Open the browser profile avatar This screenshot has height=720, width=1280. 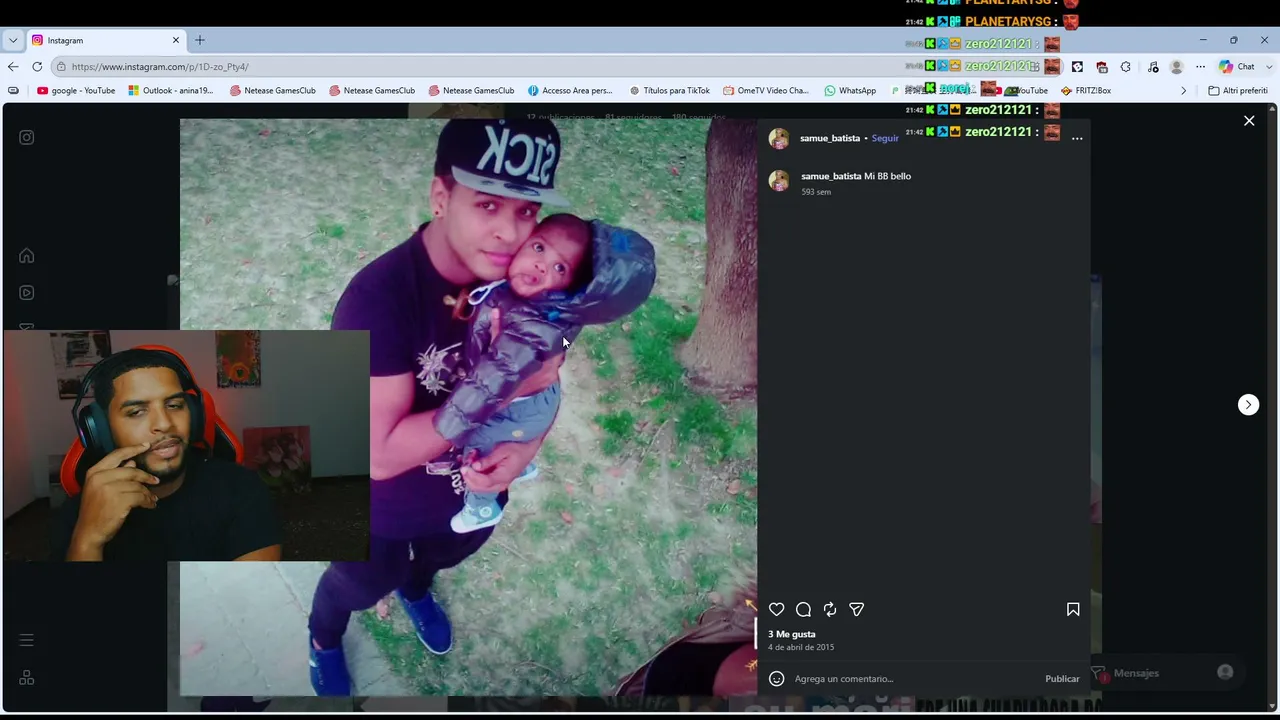pos(1176,66)
